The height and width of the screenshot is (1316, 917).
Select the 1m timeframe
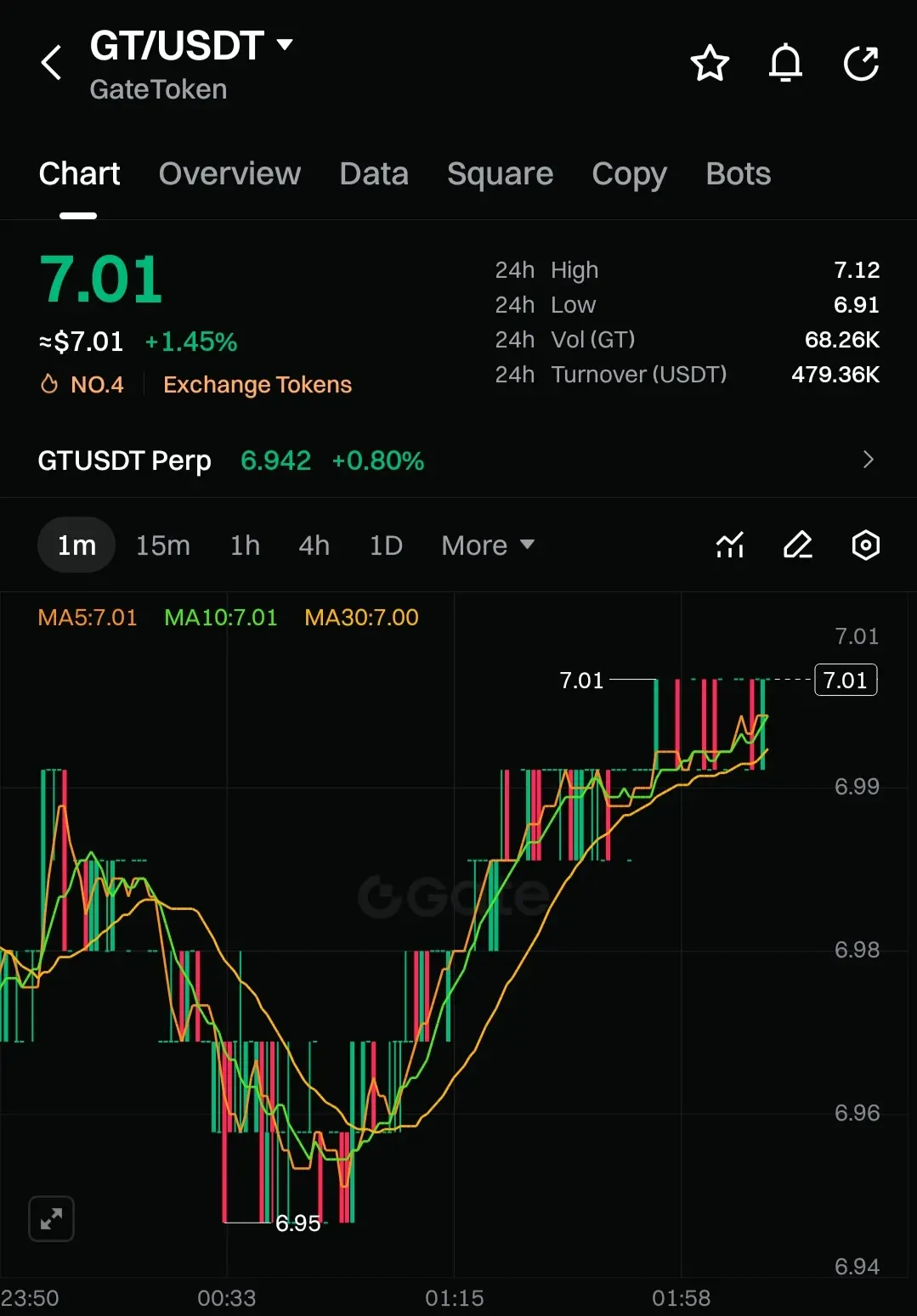(76, 545)
